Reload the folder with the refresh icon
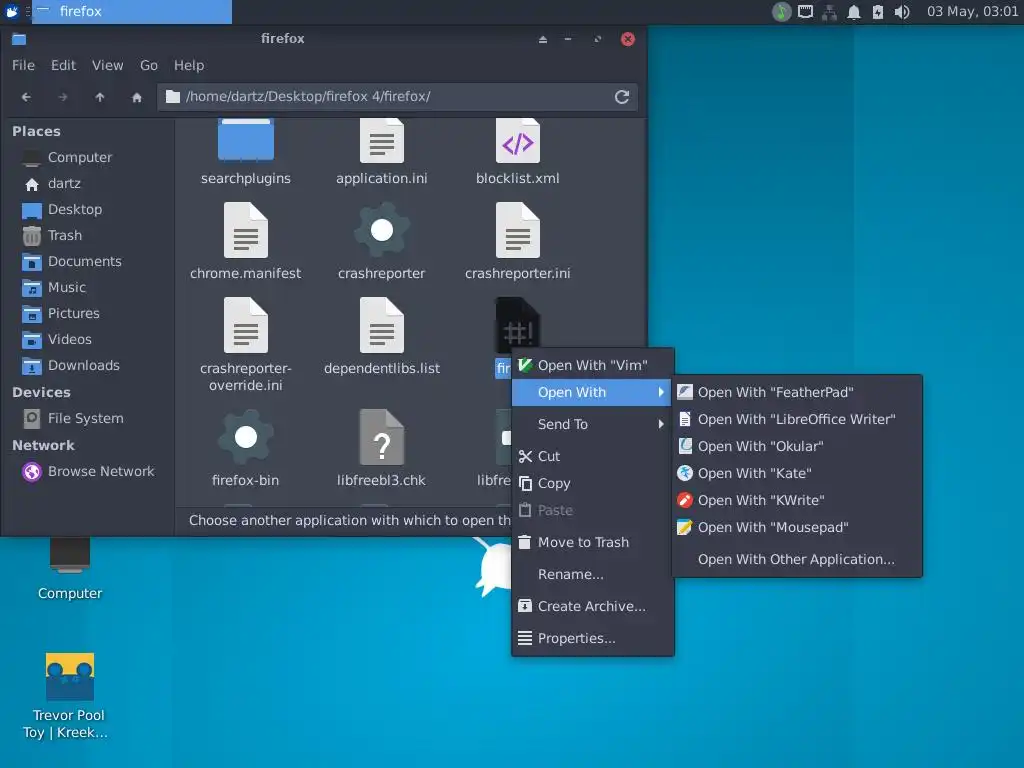 [x=622, y=97]
